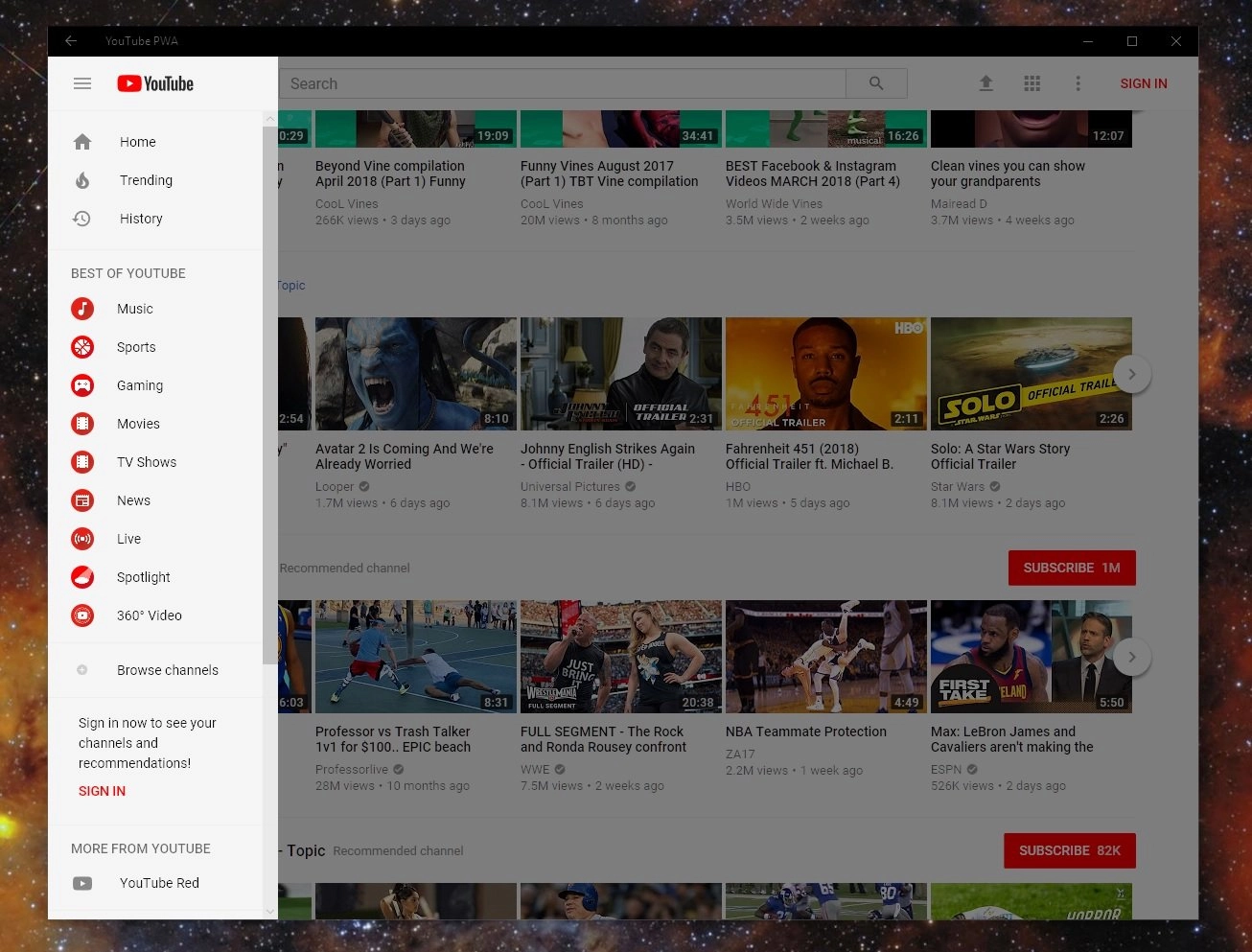Viewport: 1252px width, 952px height.
Task: Subscribe to the 1M subscriber channel
Action: click(x=1072, y=568)
